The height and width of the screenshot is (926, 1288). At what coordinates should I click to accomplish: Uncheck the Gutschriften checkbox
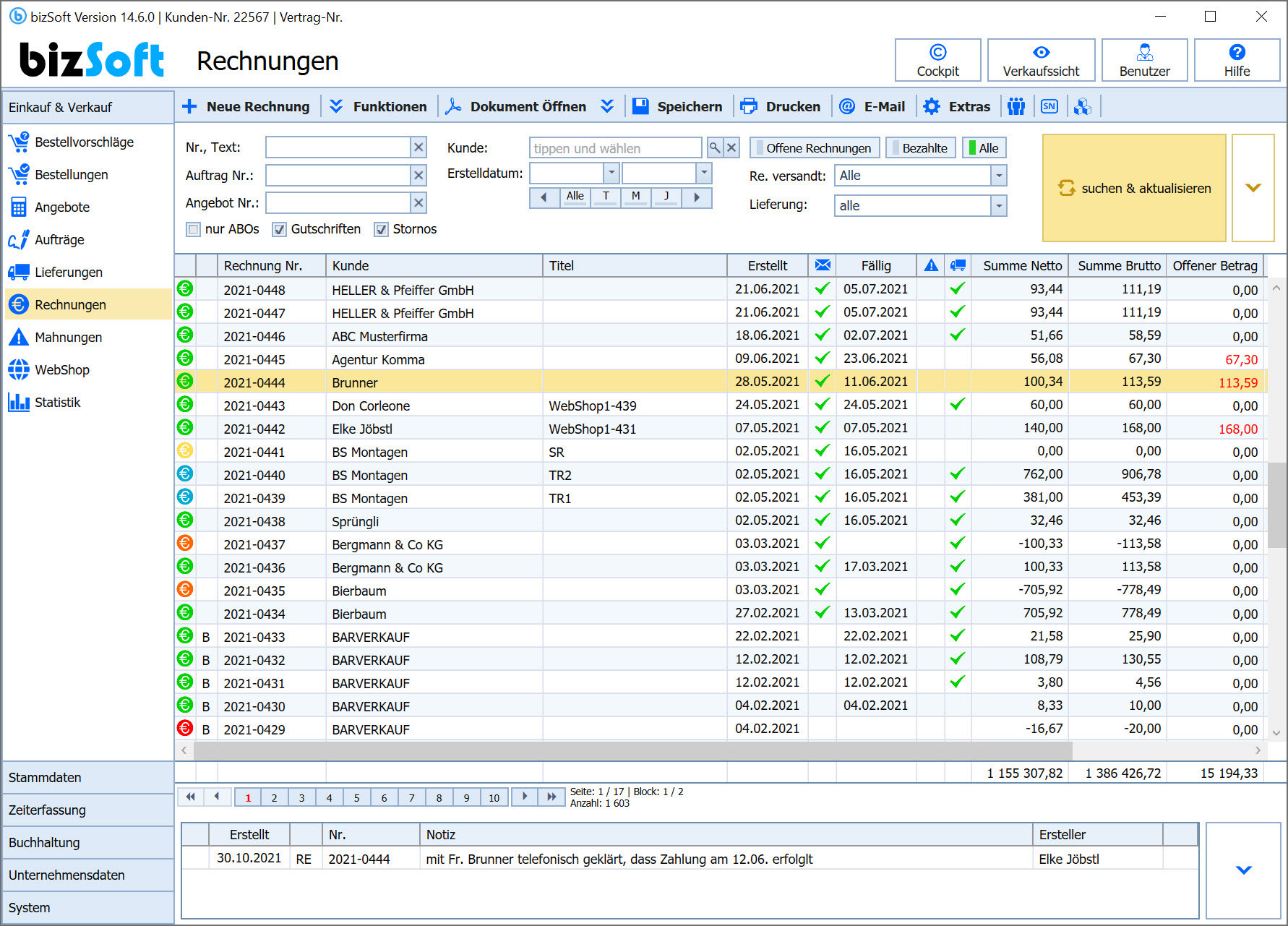[279, 230]
